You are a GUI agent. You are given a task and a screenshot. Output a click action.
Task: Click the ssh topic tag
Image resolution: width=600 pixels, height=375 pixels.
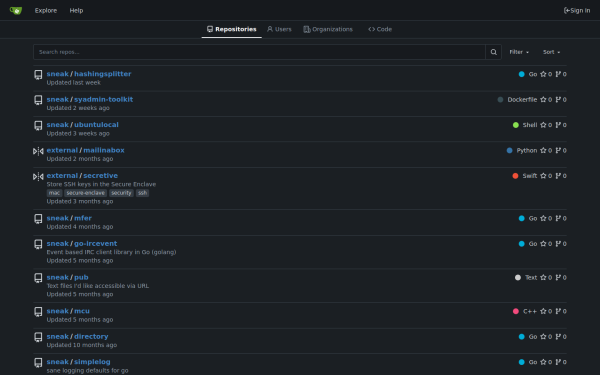click(x=142, y=193)
